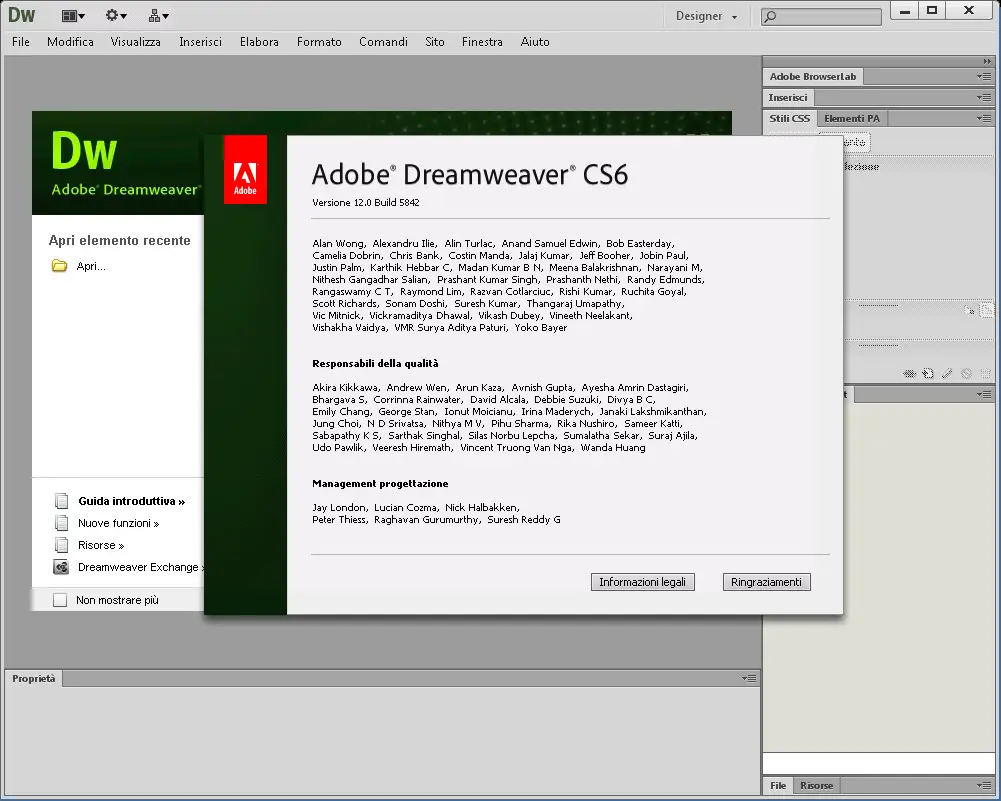Click the magnifier icon in search field
The image size is (1001, 801).
tap(771, 17)
